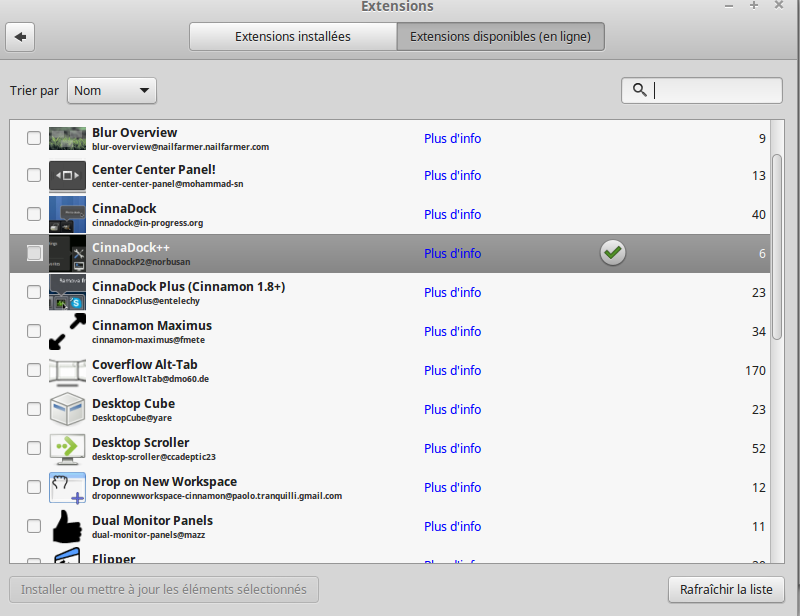Toggle the CinnaDock++ checkbox
This screenshot has height=616, width=800.
click(x=34, y=253)
